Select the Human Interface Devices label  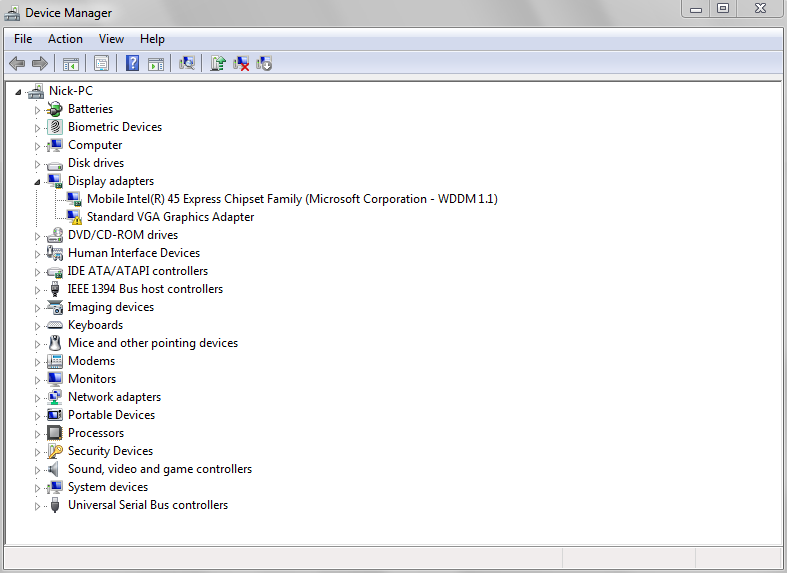point(134,253)
